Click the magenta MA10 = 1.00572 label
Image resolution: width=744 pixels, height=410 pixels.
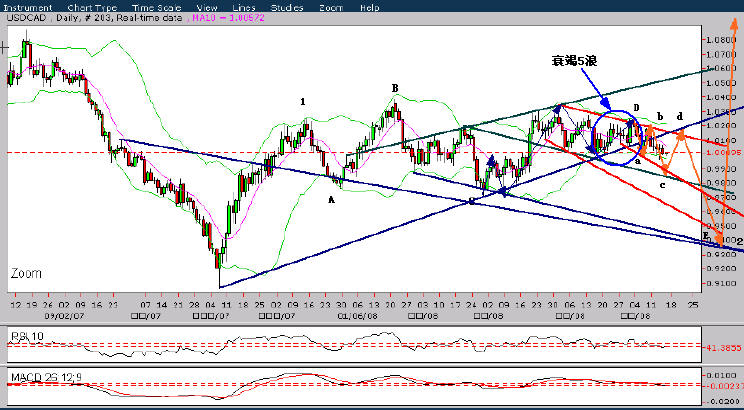coord(227,18)
